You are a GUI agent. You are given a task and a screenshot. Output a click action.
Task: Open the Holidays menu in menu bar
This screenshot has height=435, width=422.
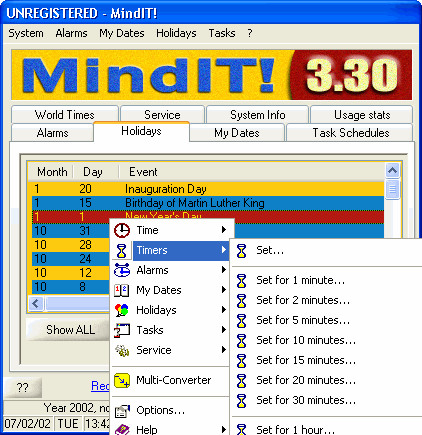pos(176,33)
